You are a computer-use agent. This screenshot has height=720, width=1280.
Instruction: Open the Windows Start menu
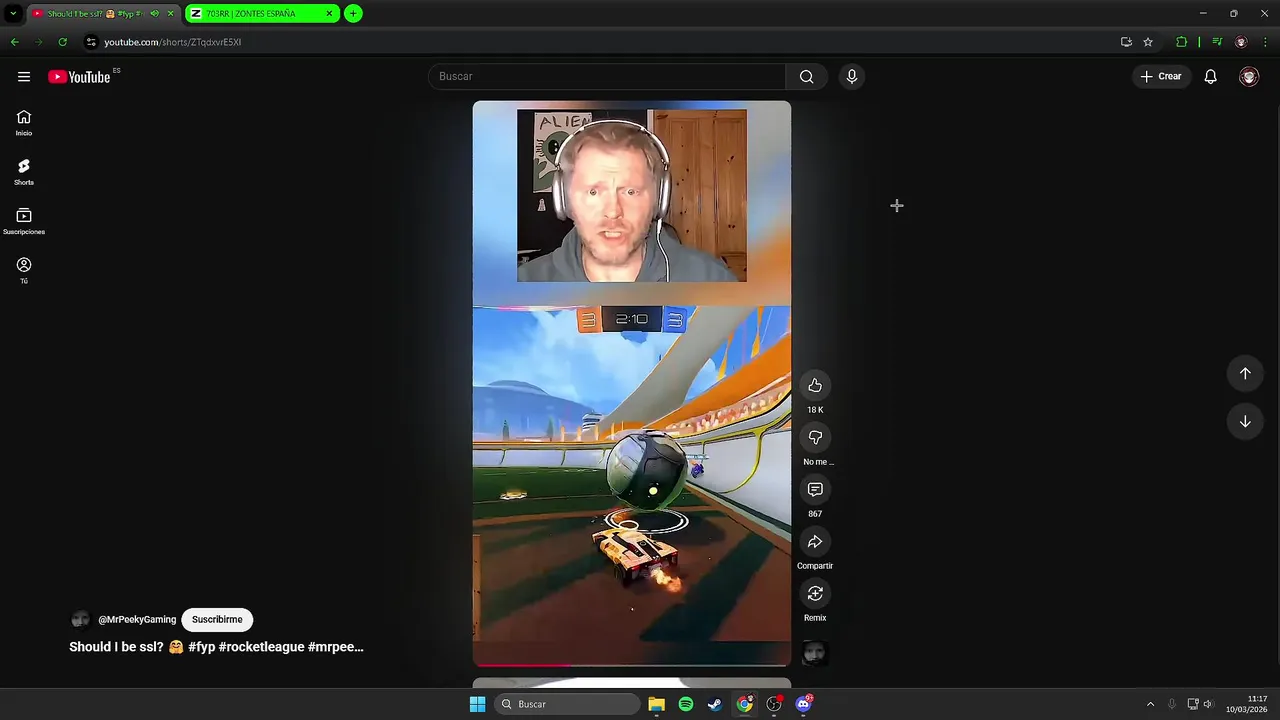(477, 704)
